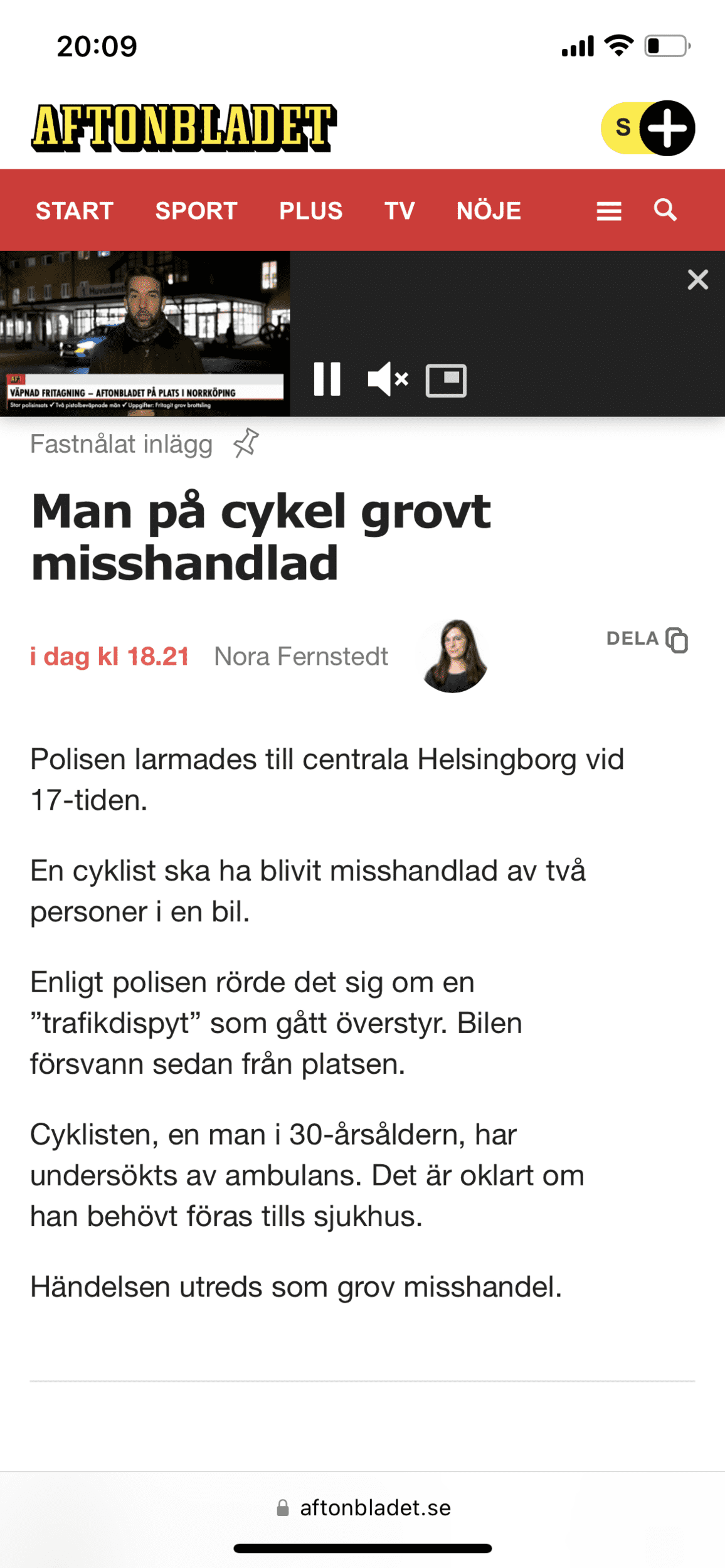This screenshot has height=1568, width=725.
Task: Open the hamburger menu icon
Action: point(608,211)
